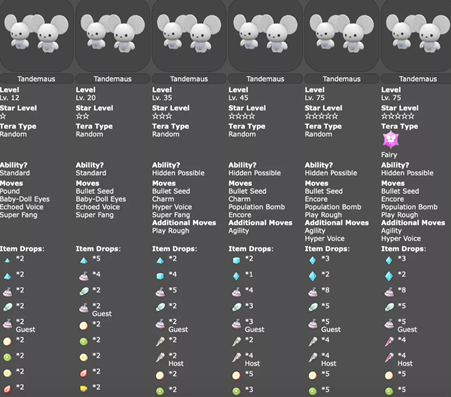The image size is (451, 397).
Task: Click the Tandemaus name label above Lv. 35
Action: 189,79
